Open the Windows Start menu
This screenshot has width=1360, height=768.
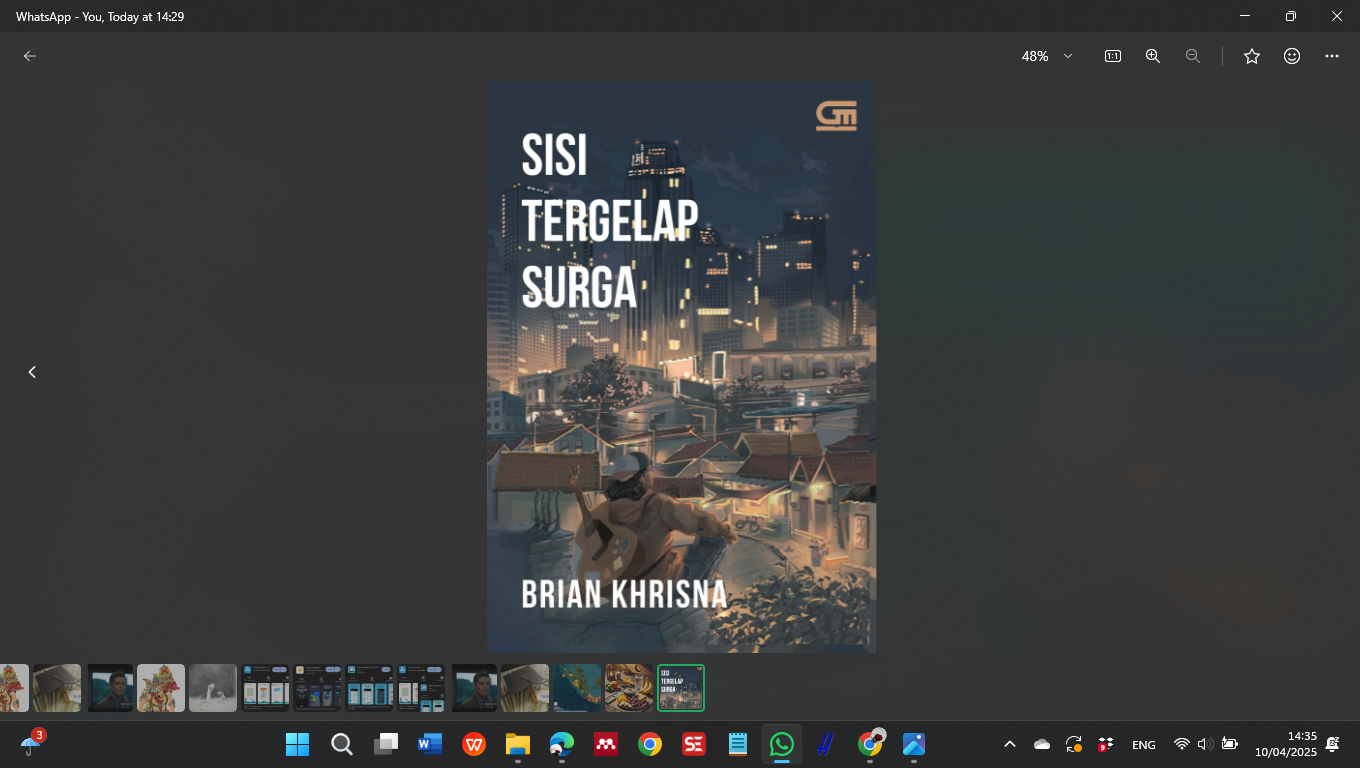coord(297,744)
